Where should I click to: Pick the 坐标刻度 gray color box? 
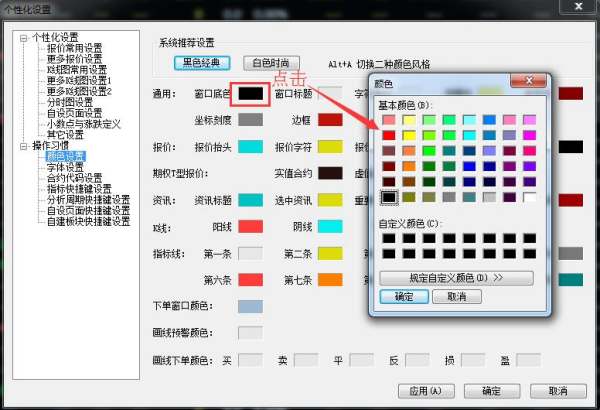[x=251, y=120]
